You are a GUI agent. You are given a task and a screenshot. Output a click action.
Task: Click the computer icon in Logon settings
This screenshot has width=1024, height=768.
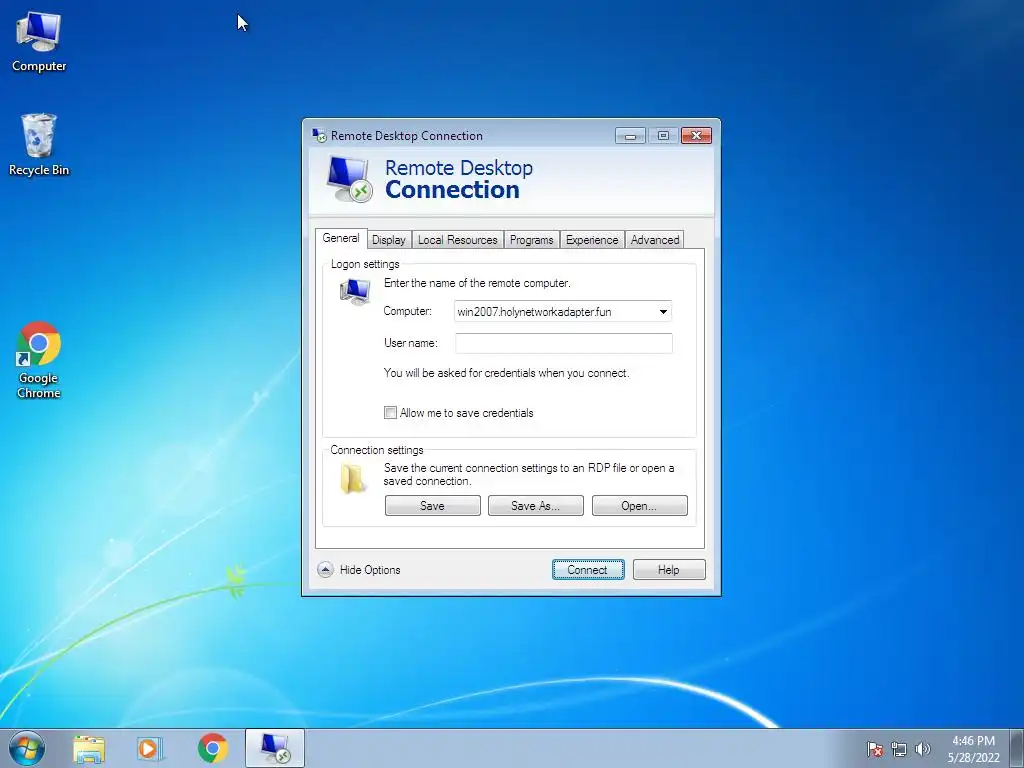[x=355, y=291]
